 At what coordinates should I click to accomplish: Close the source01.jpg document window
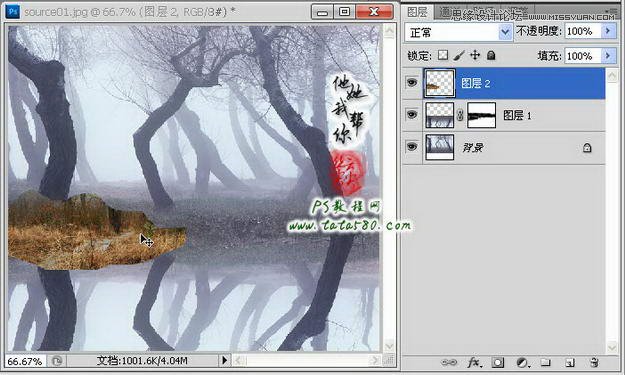(x=375, y=12)
